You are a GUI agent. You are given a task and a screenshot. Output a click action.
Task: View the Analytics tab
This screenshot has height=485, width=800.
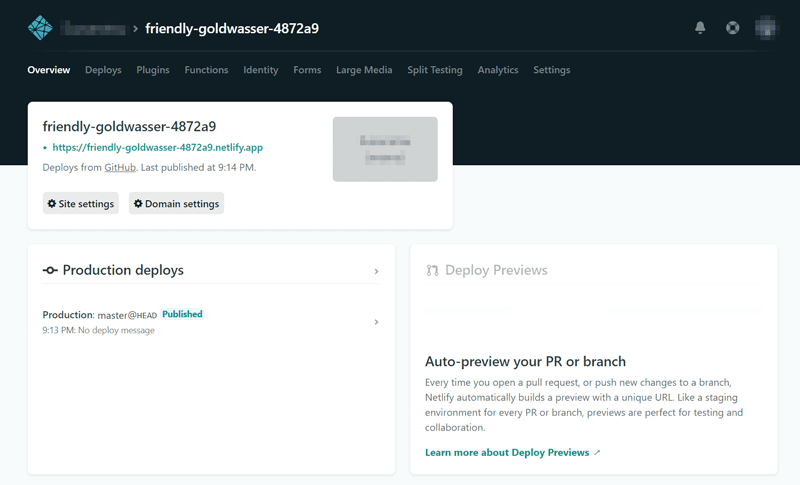[498, 70]
